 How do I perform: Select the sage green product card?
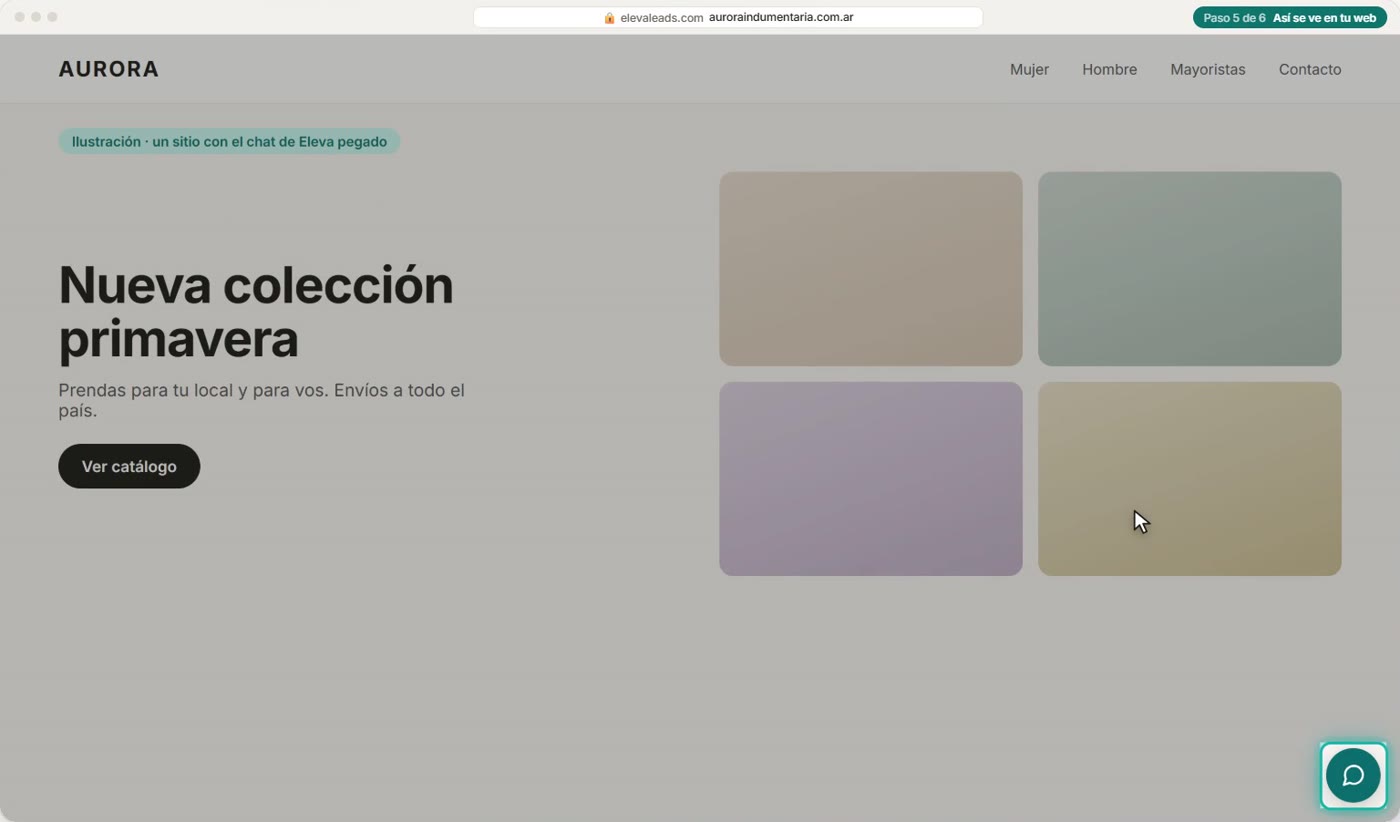pos(1190,269)
